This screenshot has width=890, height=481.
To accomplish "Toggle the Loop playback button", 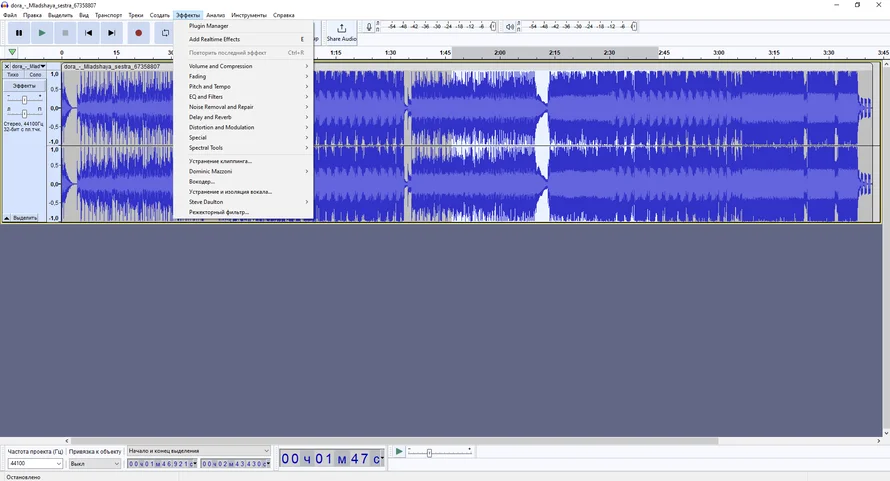I will [x=165, y=33].
